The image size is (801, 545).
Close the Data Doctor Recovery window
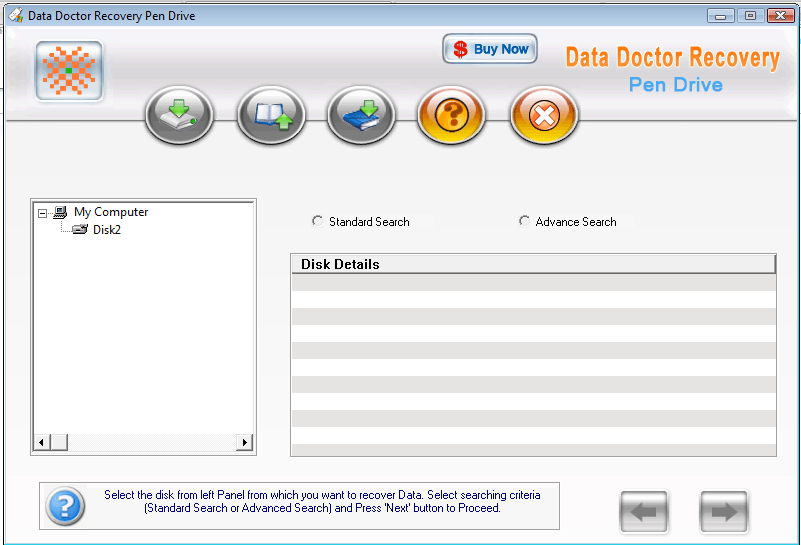point(781,16)
